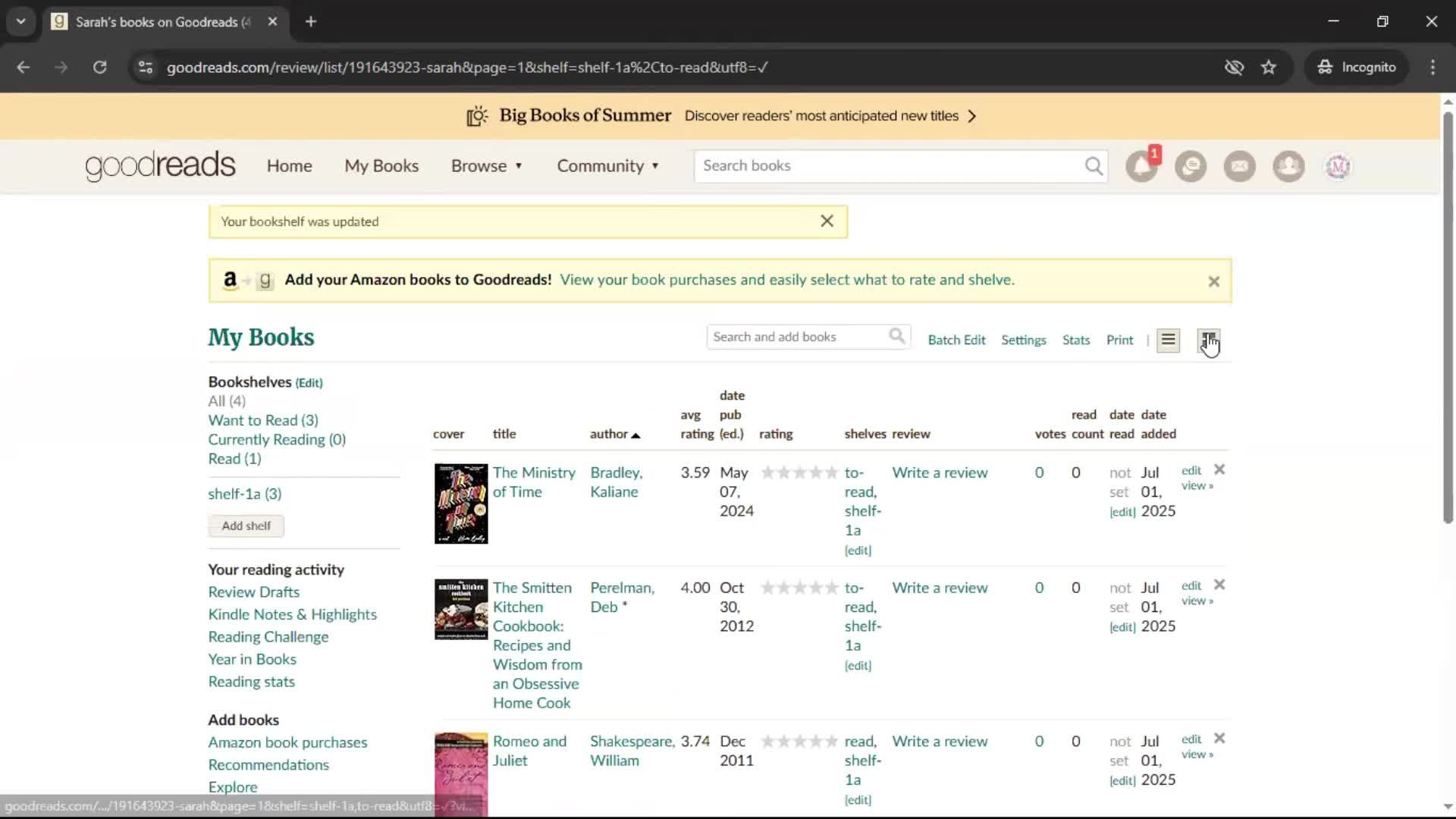Edit bookshelves via the (Edit) link
This screenshot has height=819, width=1456.
point(309,383)
